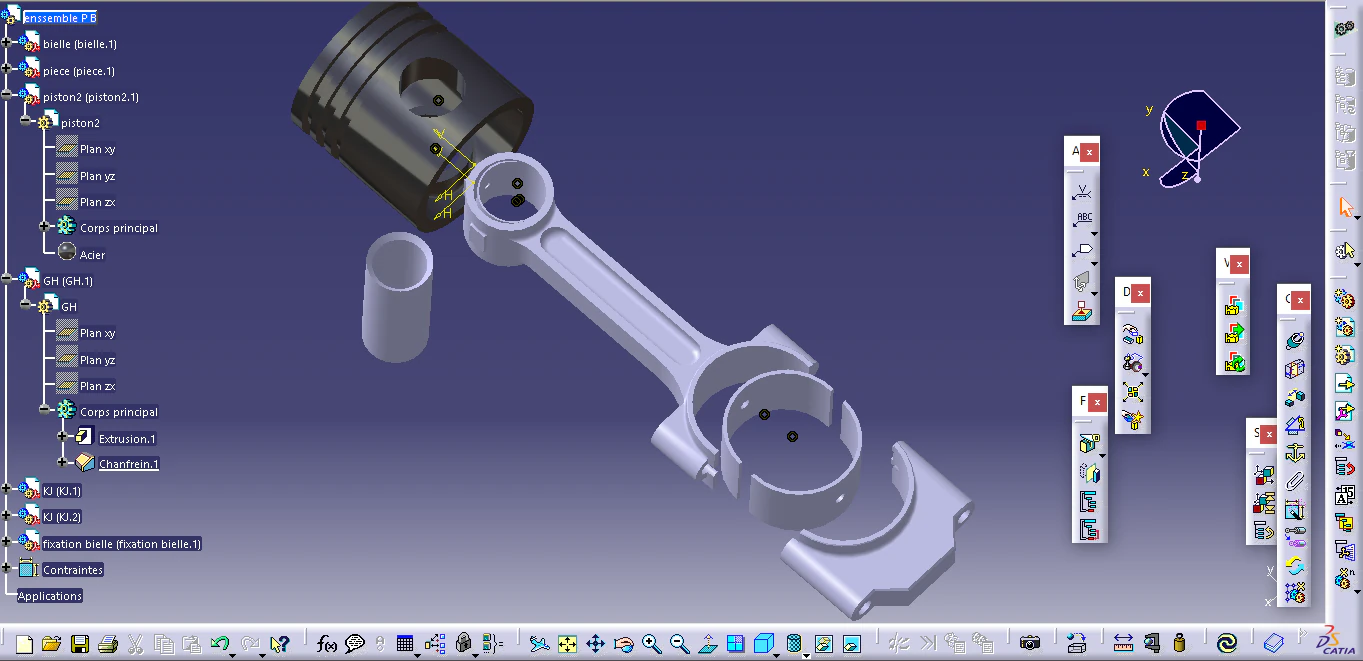Select the Normal View tool

(x=707, y=643)
